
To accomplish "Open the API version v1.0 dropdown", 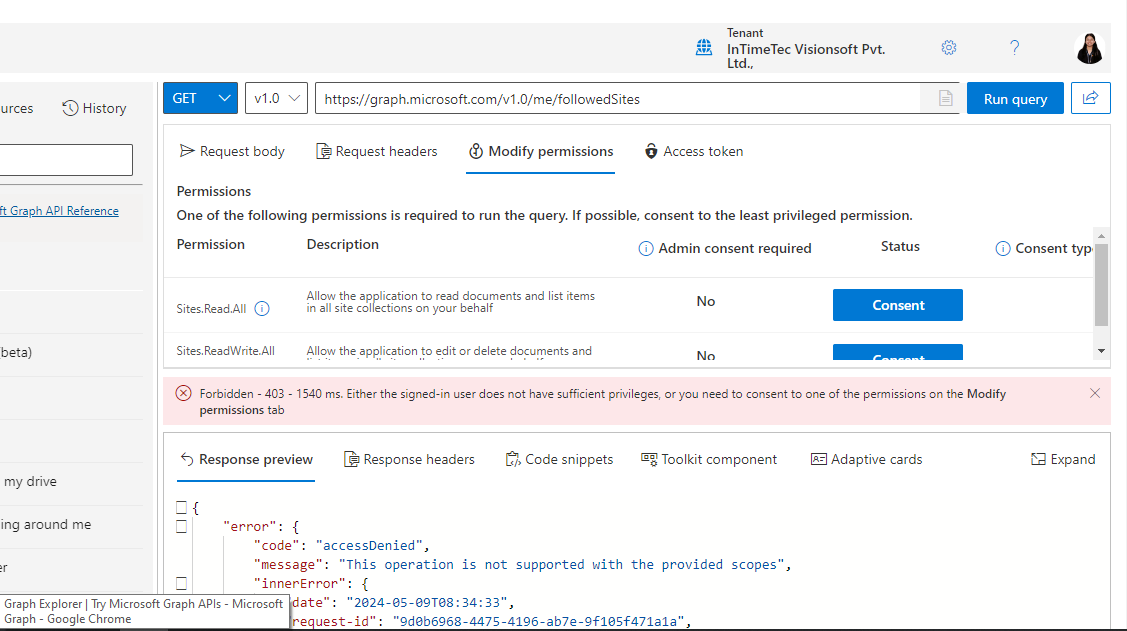I will coord(276,98).
